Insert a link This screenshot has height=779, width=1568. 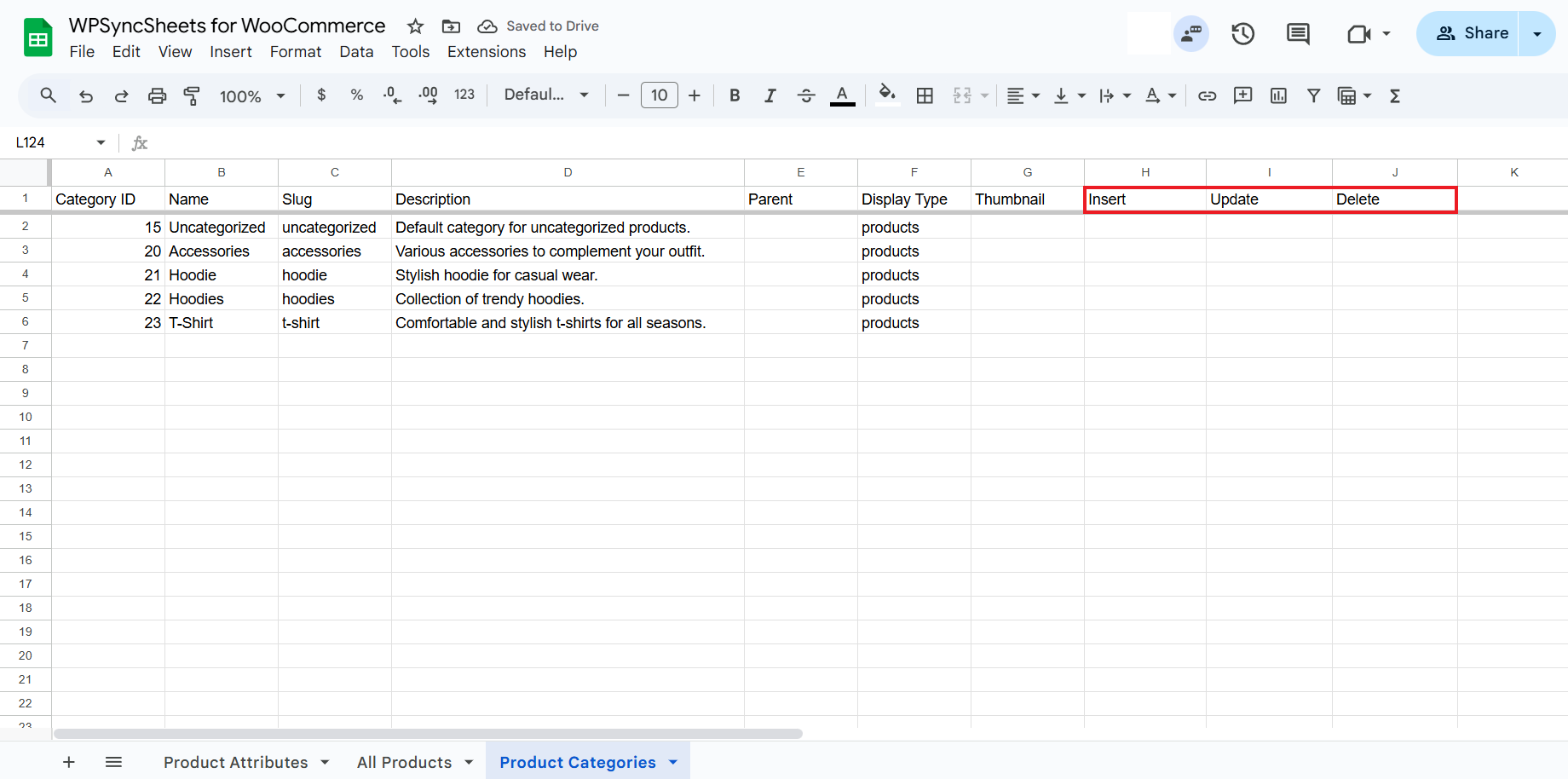coord(1207,95)
